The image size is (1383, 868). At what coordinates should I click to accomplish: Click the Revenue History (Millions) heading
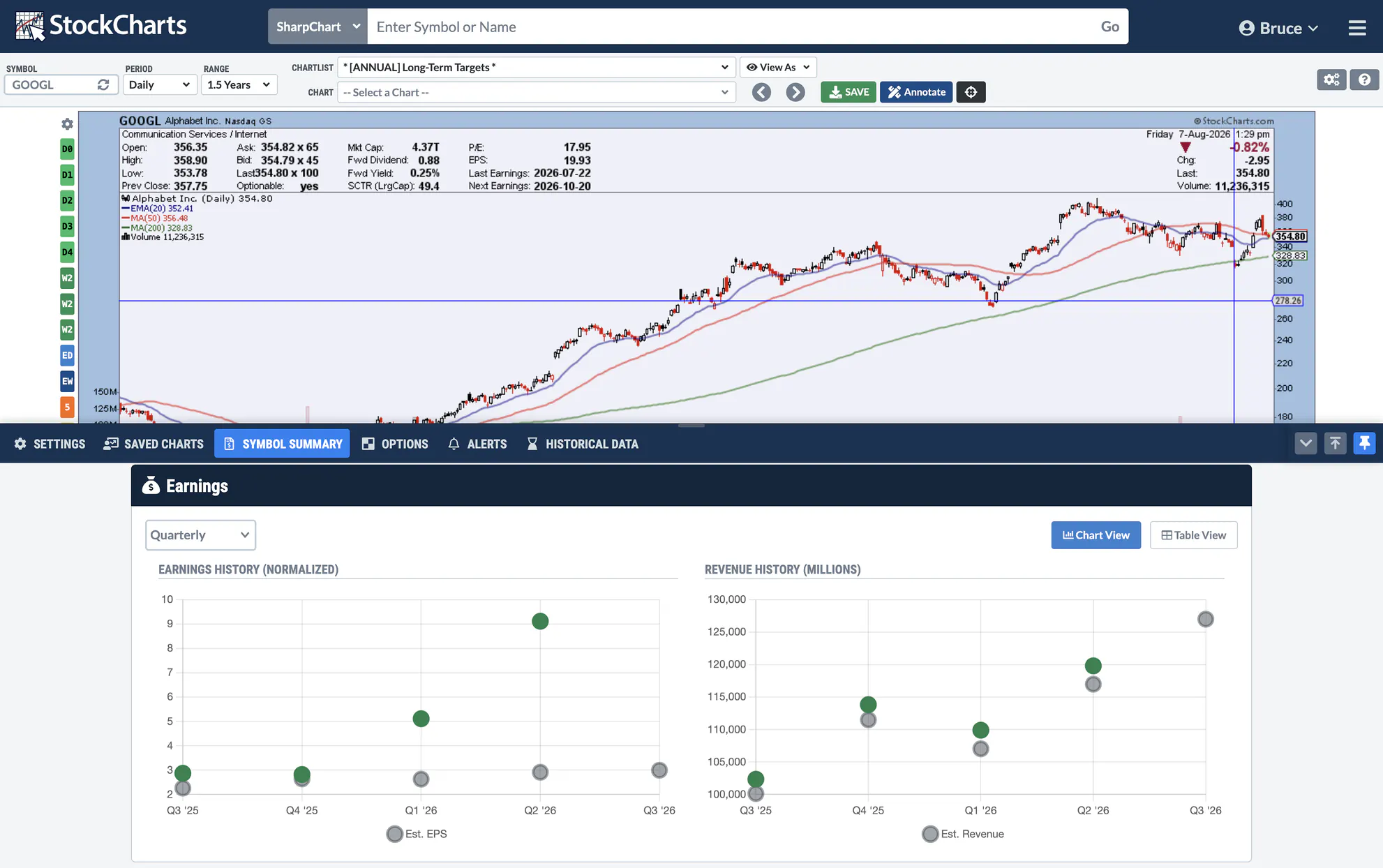[782, 569]
